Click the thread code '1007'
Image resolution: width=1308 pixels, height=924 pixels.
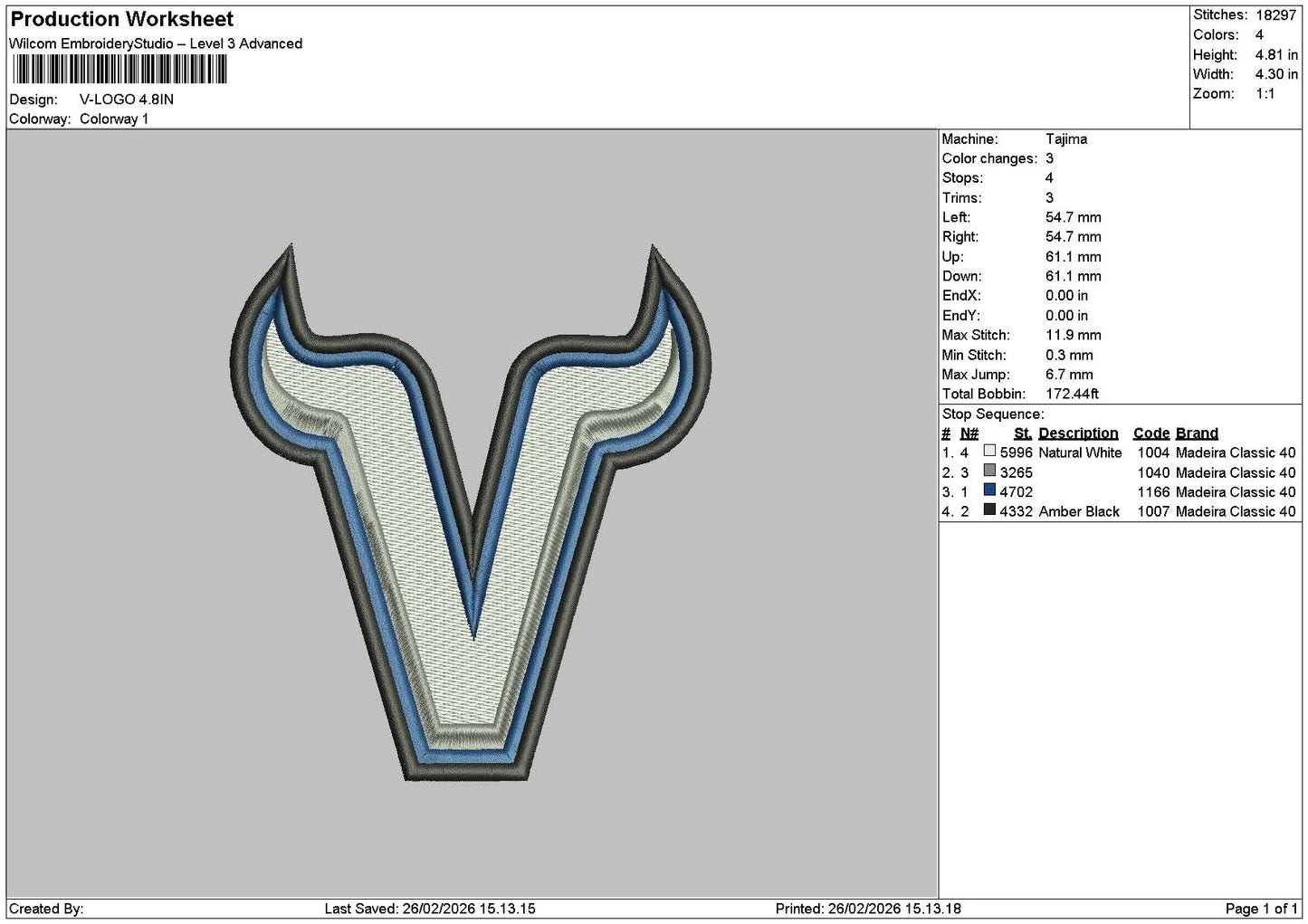(1153, 511)
